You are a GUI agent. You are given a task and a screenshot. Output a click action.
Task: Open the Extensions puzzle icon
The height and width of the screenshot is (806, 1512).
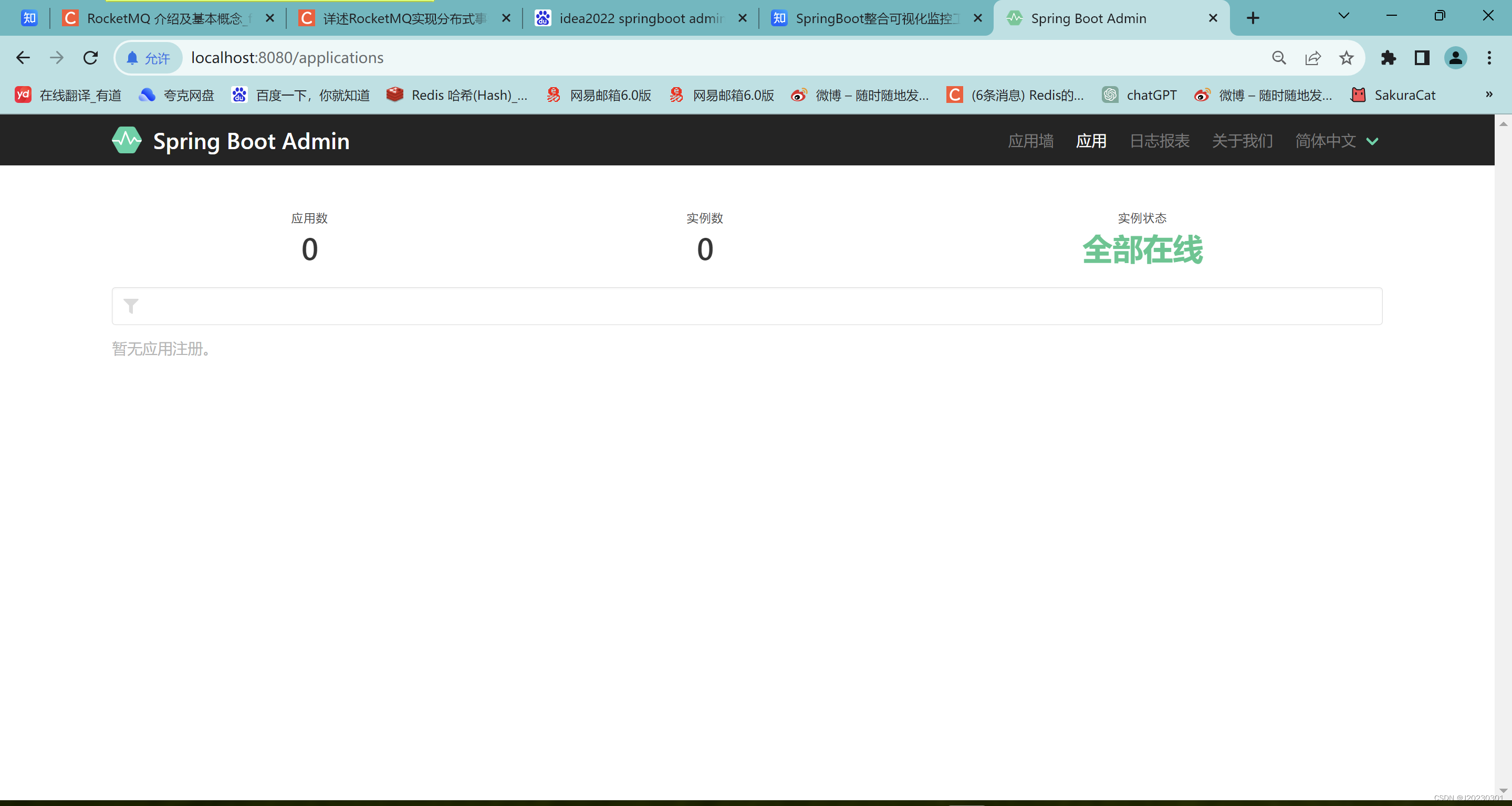coord(1388,58)
